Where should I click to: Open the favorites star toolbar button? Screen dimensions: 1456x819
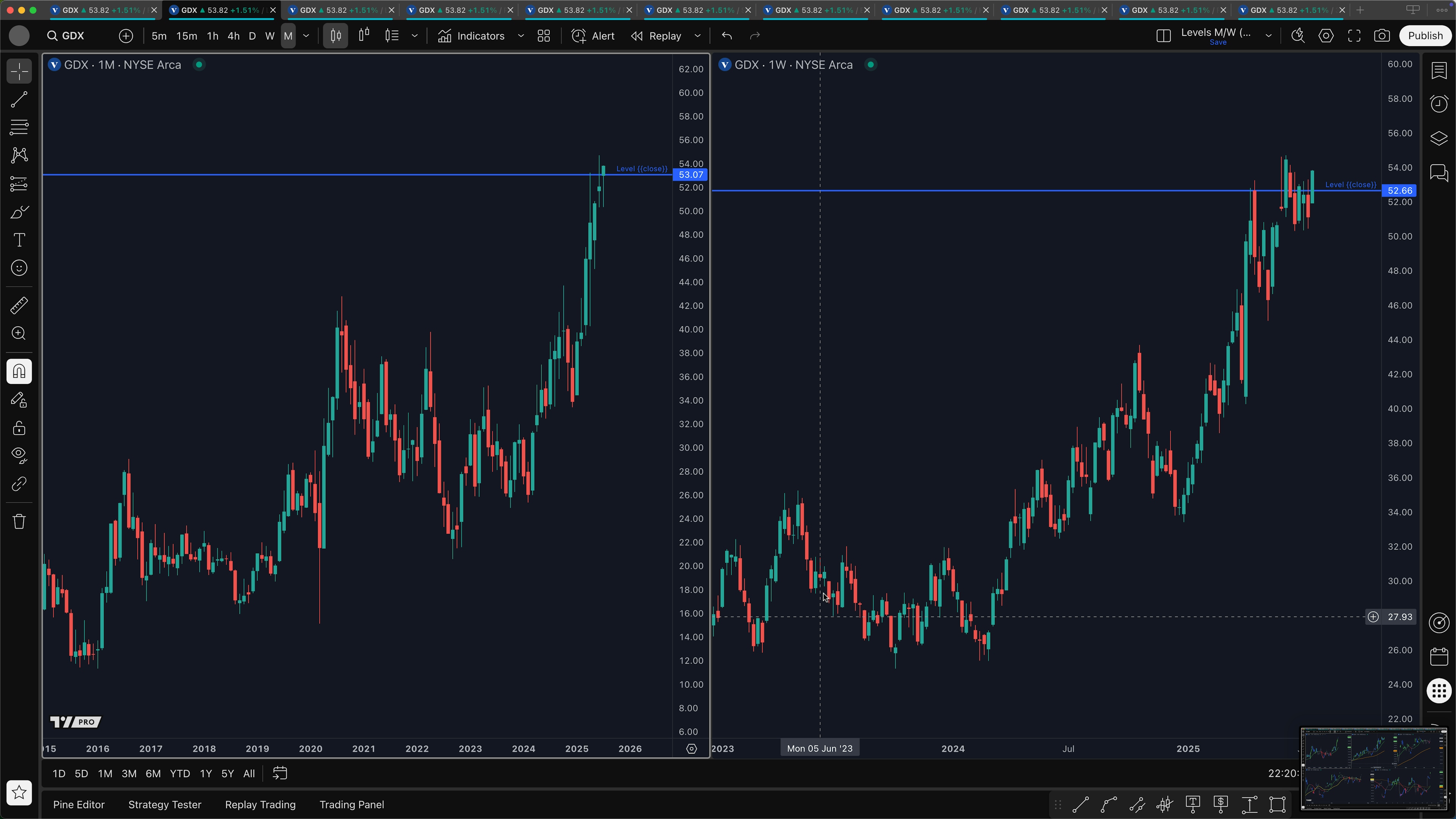19,792
